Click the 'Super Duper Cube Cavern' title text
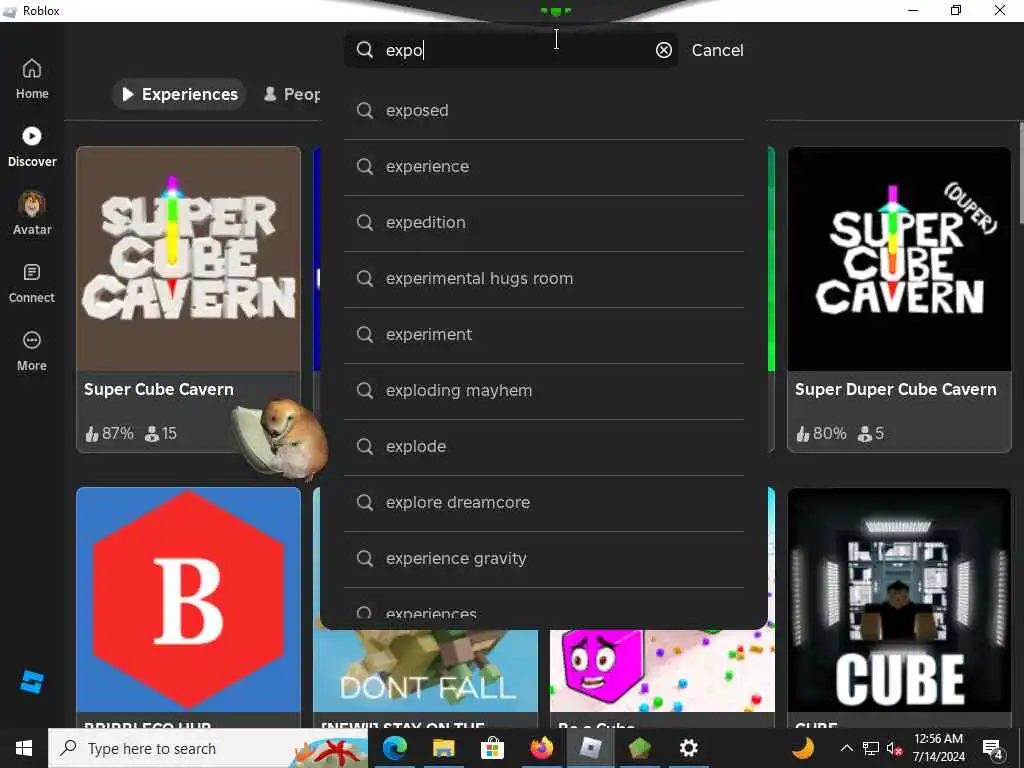Screen dimensions: 1024x768 pyautogui.click(x=895, y=389)
